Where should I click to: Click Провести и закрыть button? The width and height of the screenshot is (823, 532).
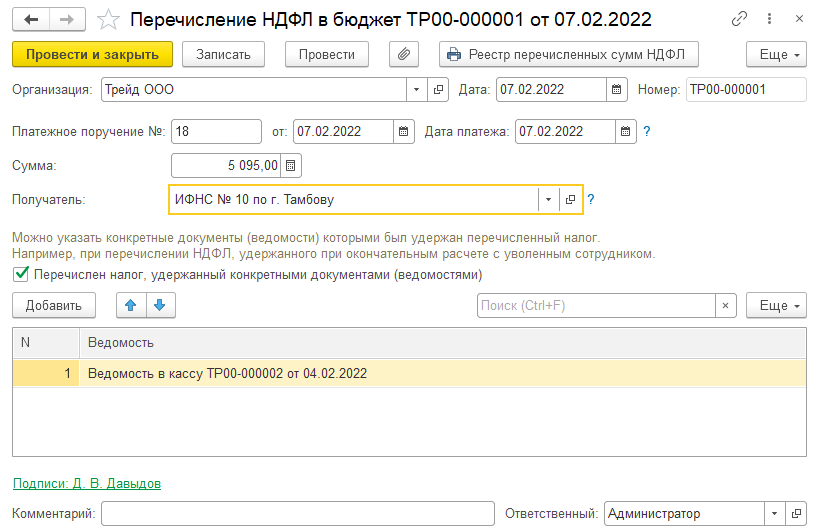point(92,55)
